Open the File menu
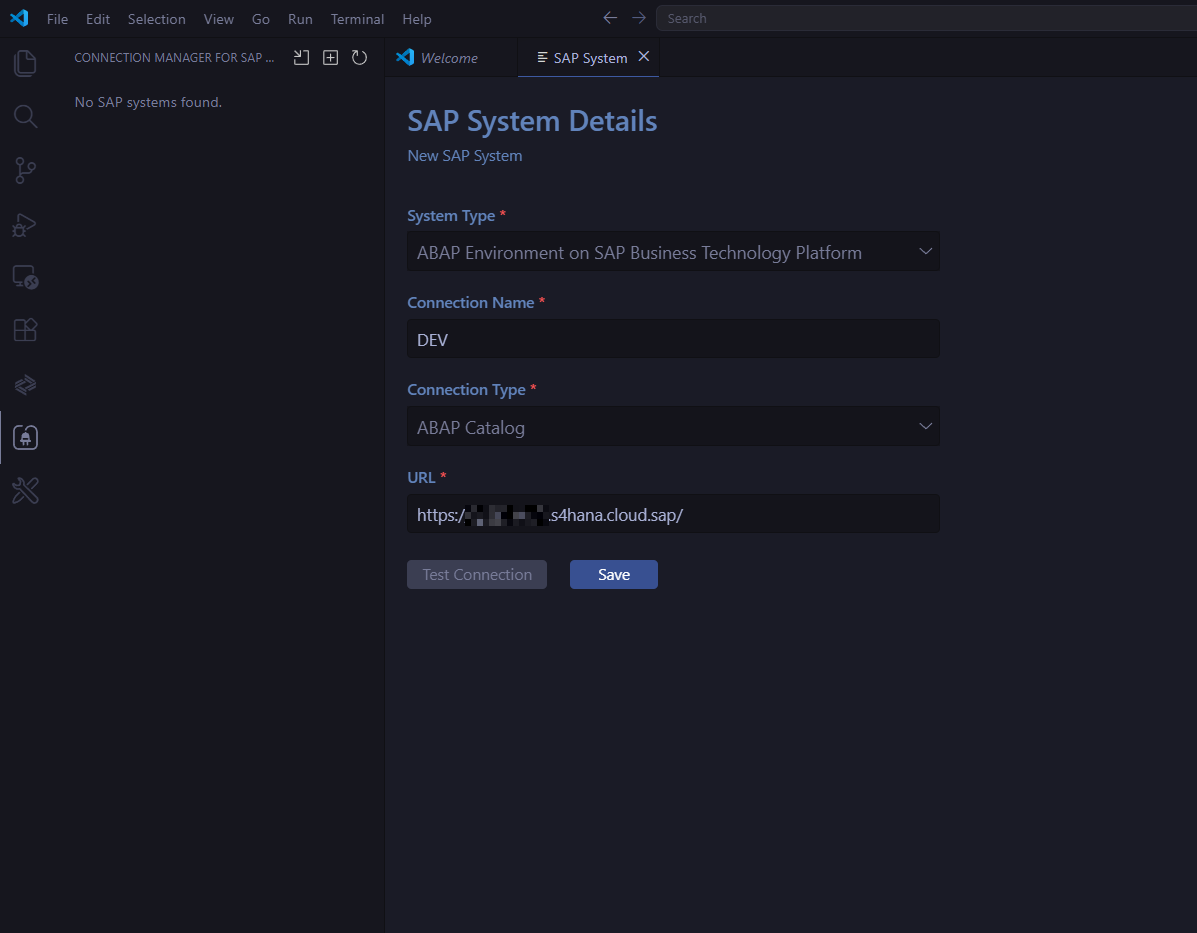 57,19
